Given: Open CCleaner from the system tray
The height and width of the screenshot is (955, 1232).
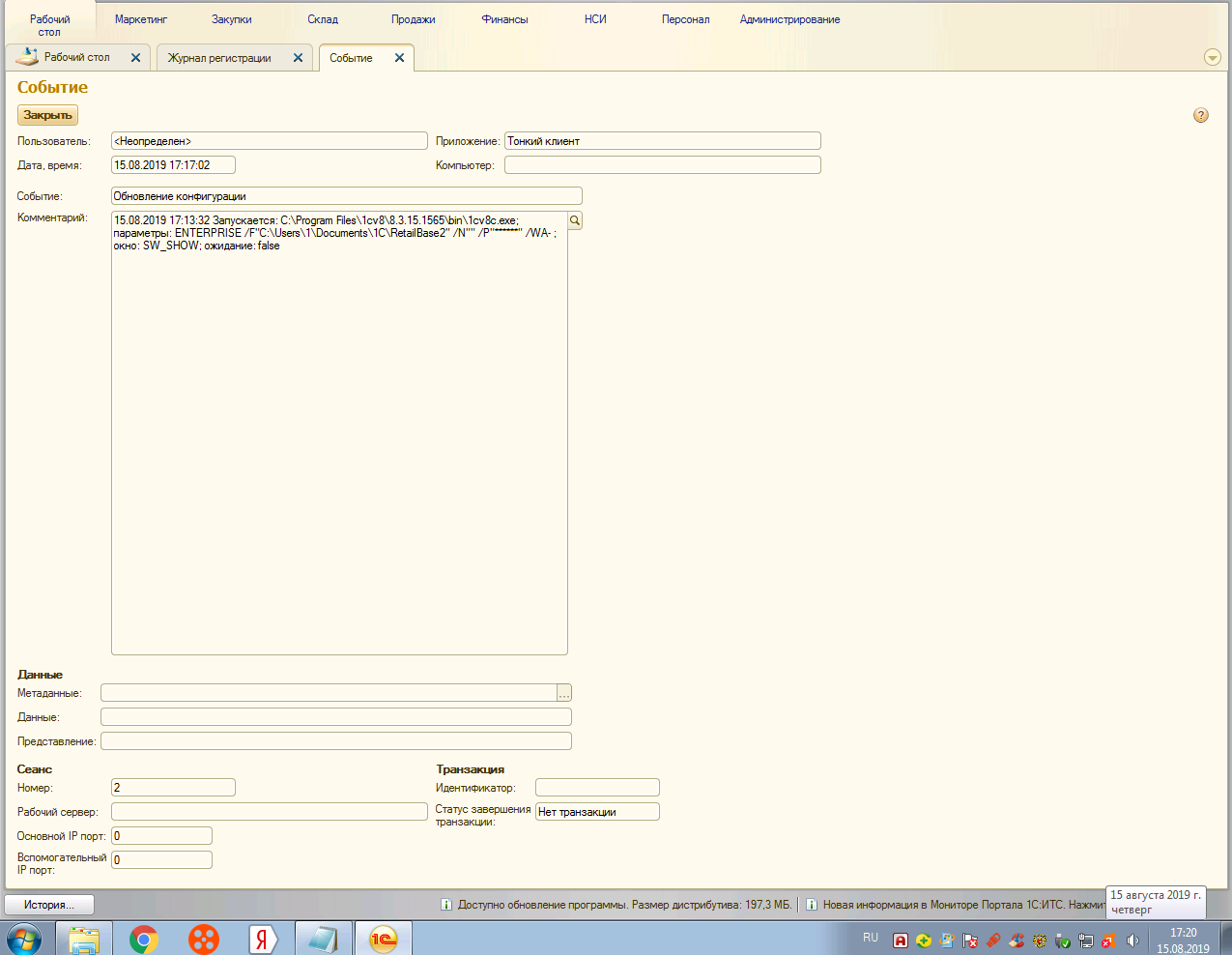Looking at the screenshot, I should 1017,941.
